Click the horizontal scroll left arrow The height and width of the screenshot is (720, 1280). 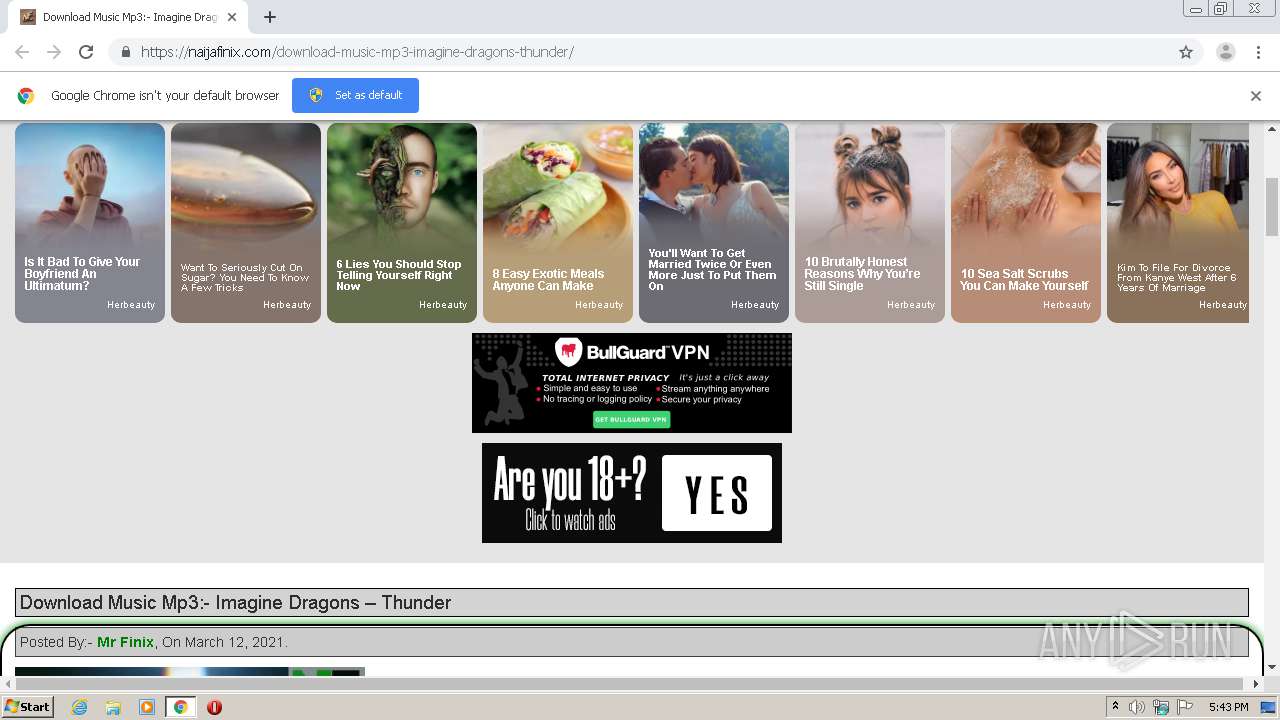click(8, 684)
